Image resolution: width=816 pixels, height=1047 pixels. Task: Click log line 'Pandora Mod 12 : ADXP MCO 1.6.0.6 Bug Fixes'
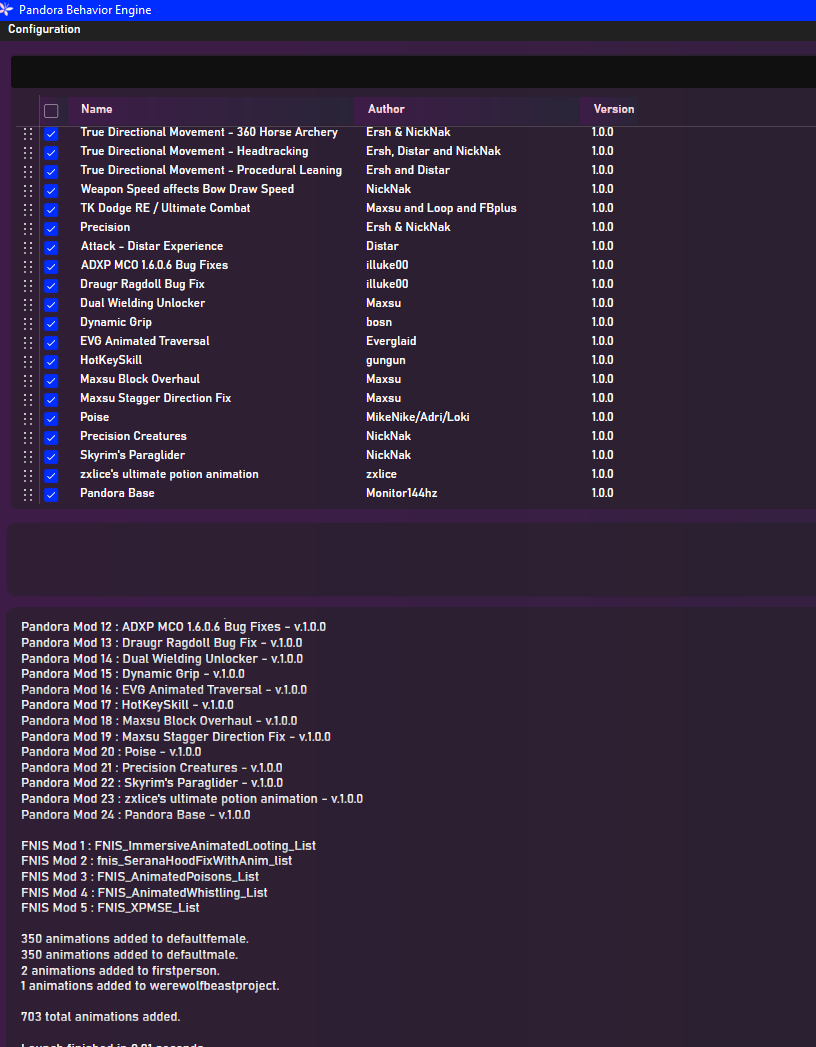174,627
